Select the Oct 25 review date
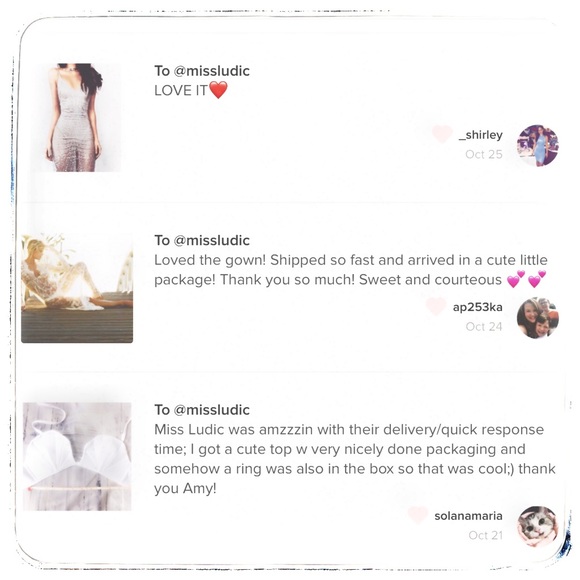 pyautogui.click(x=484, y=154)
